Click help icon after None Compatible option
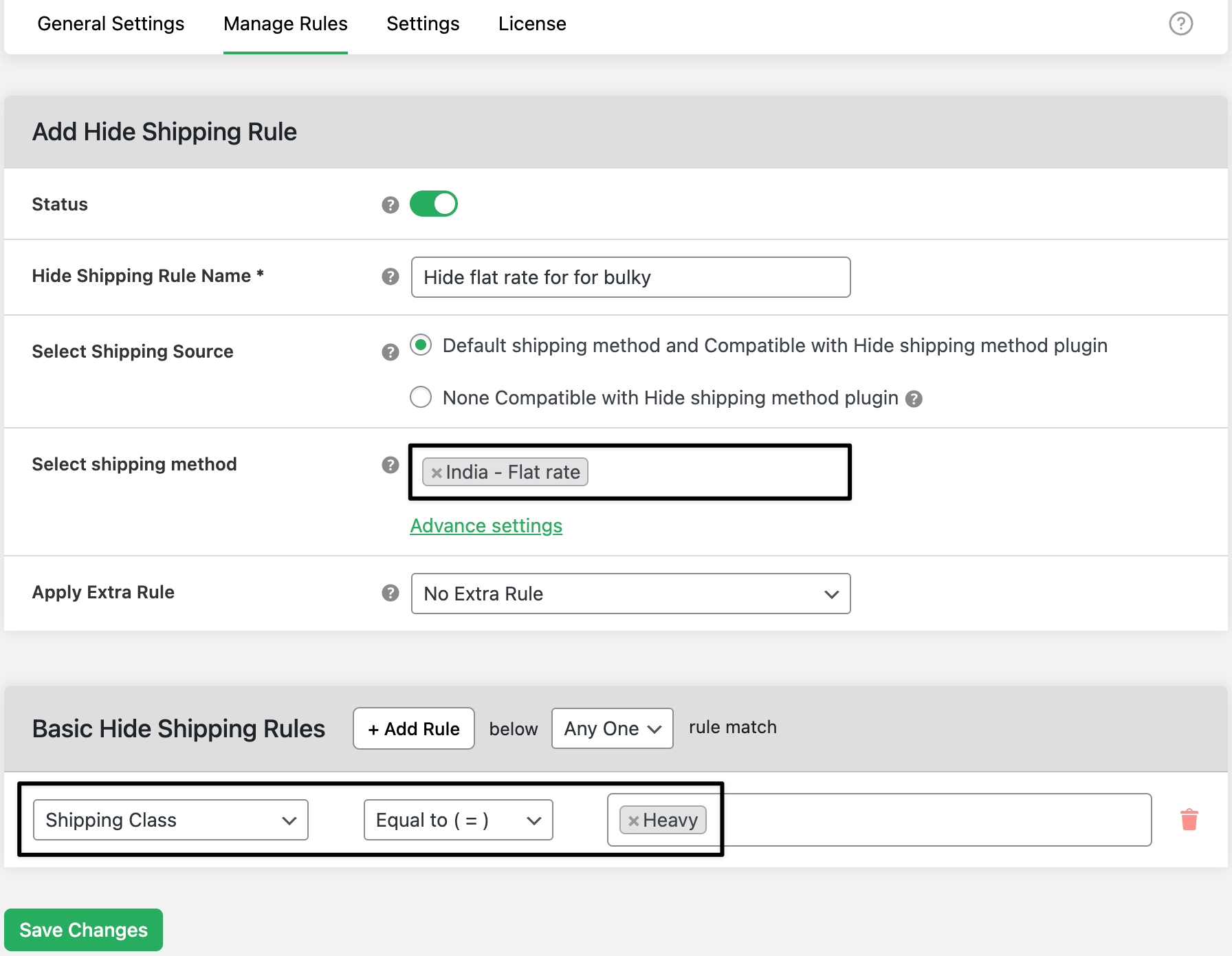The width and height of the screenshot is (1232, 956). pyautogui.click(x=914, y=399)
